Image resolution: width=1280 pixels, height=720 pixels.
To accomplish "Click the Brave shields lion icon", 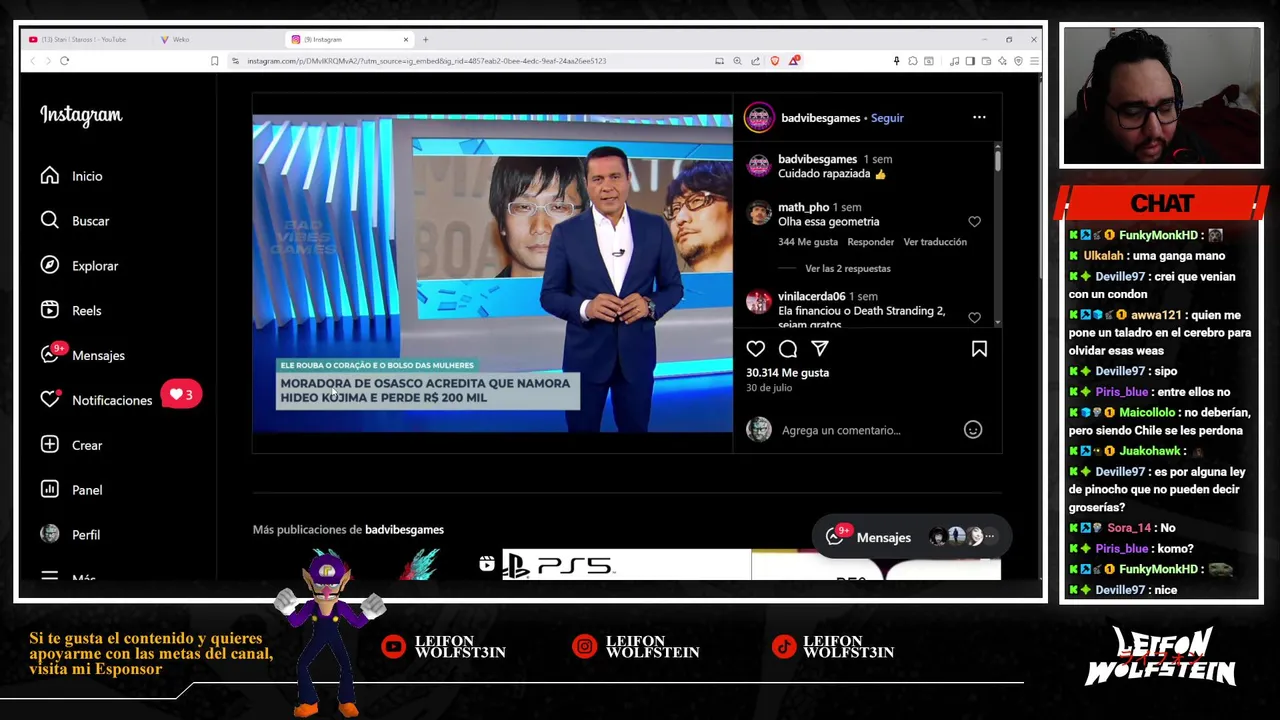I will click(x=774, y=61).
